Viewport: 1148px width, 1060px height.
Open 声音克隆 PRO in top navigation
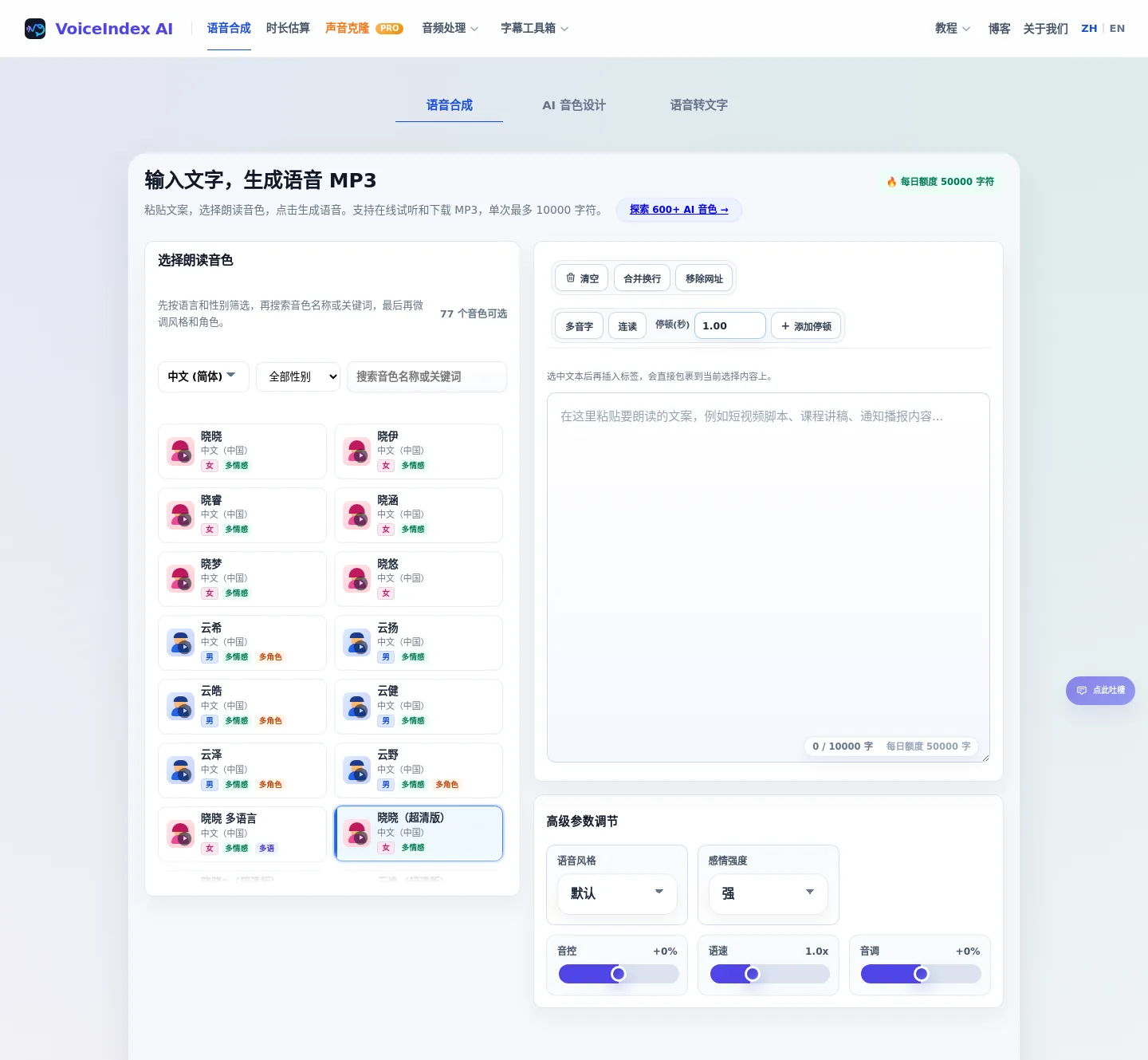click(364, 29)
